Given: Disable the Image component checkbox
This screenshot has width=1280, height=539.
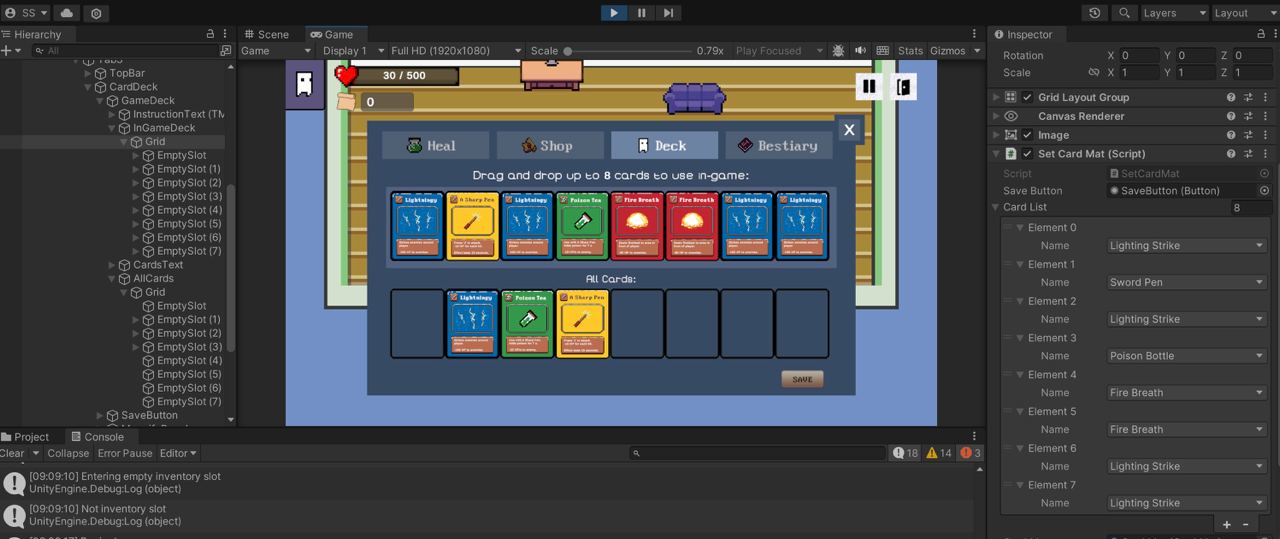Looking at the screenshot, I should click(1027, 135).
